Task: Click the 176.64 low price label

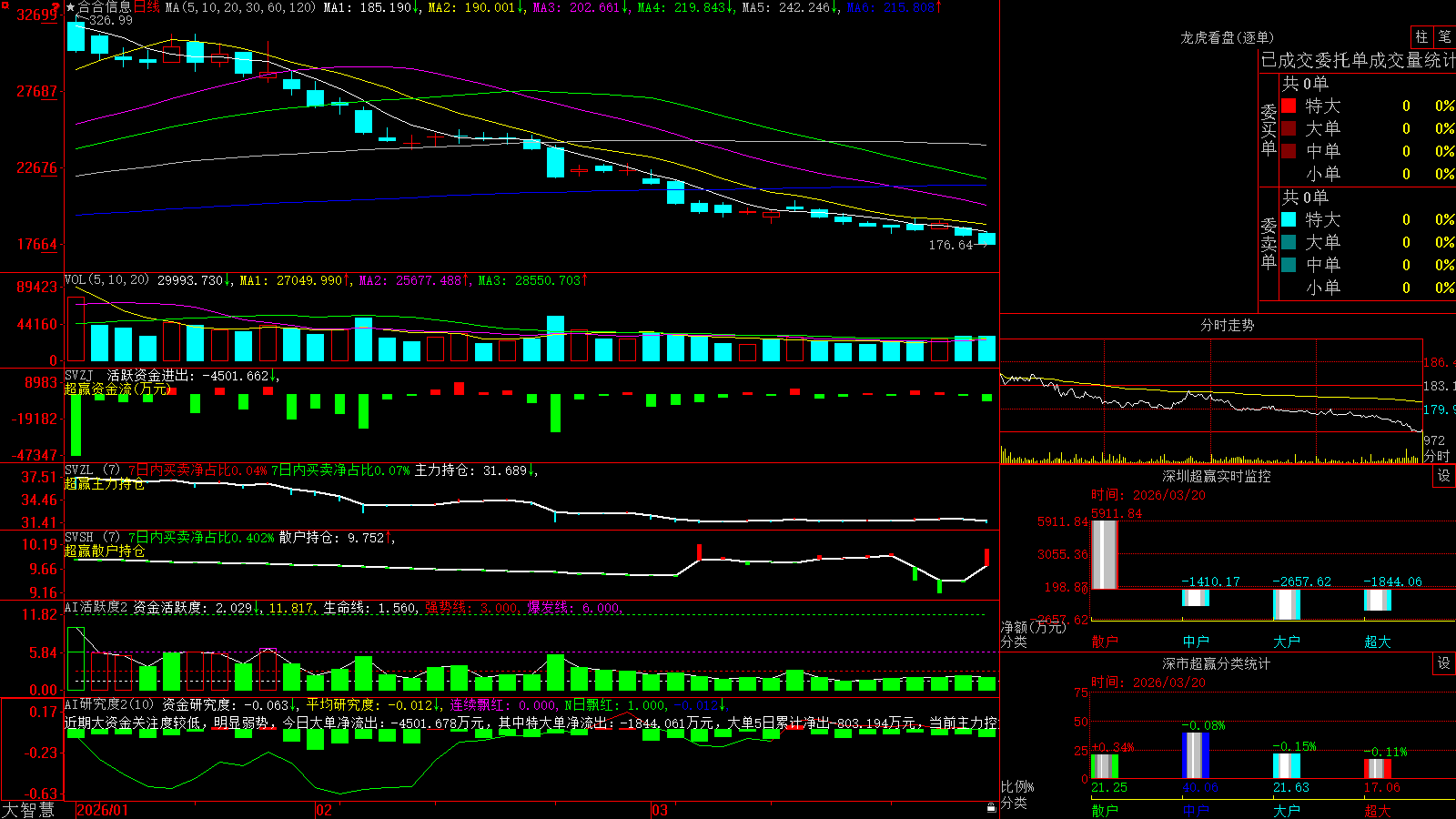Action: click(x=951, y=245)
